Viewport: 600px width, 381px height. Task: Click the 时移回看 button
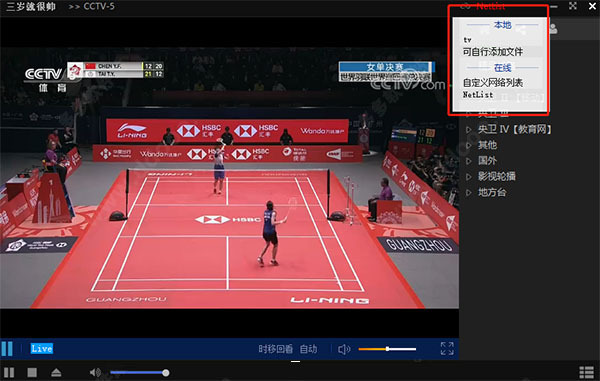tap(276, 349)
